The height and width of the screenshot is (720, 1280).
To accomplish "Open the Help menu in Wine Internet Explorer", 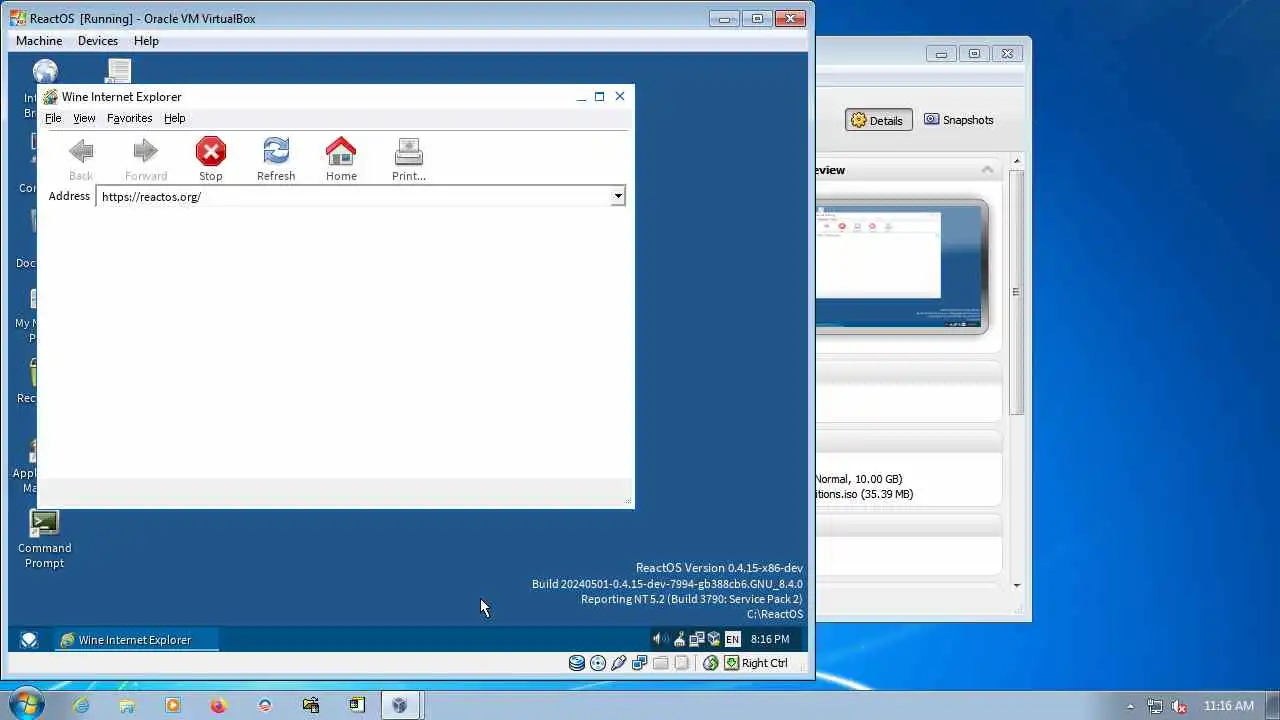I will tap(175, 118).
